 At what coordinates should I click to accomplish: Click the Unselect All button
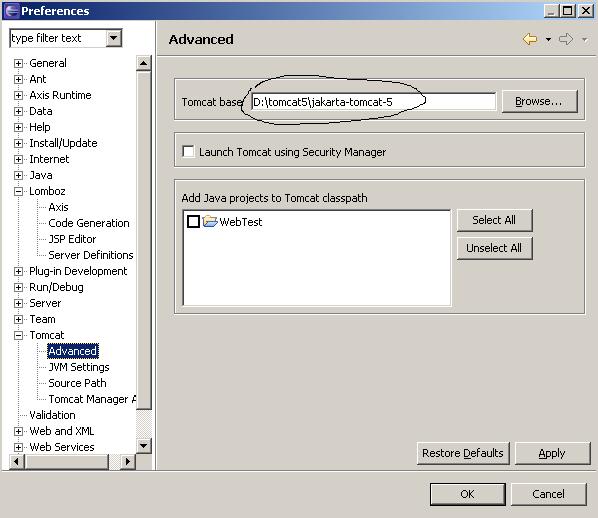494,248
